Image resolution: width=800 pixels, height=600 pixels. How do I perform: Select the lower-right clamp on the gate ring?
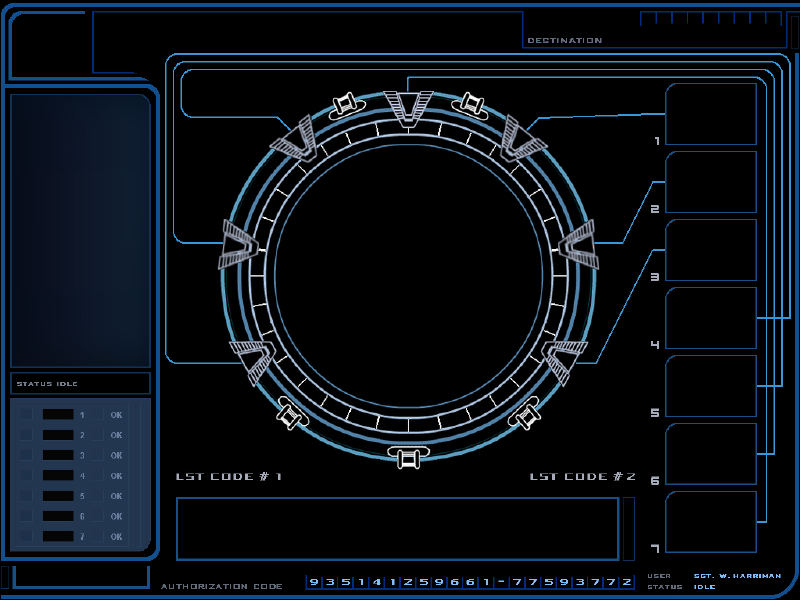(526, 413)
